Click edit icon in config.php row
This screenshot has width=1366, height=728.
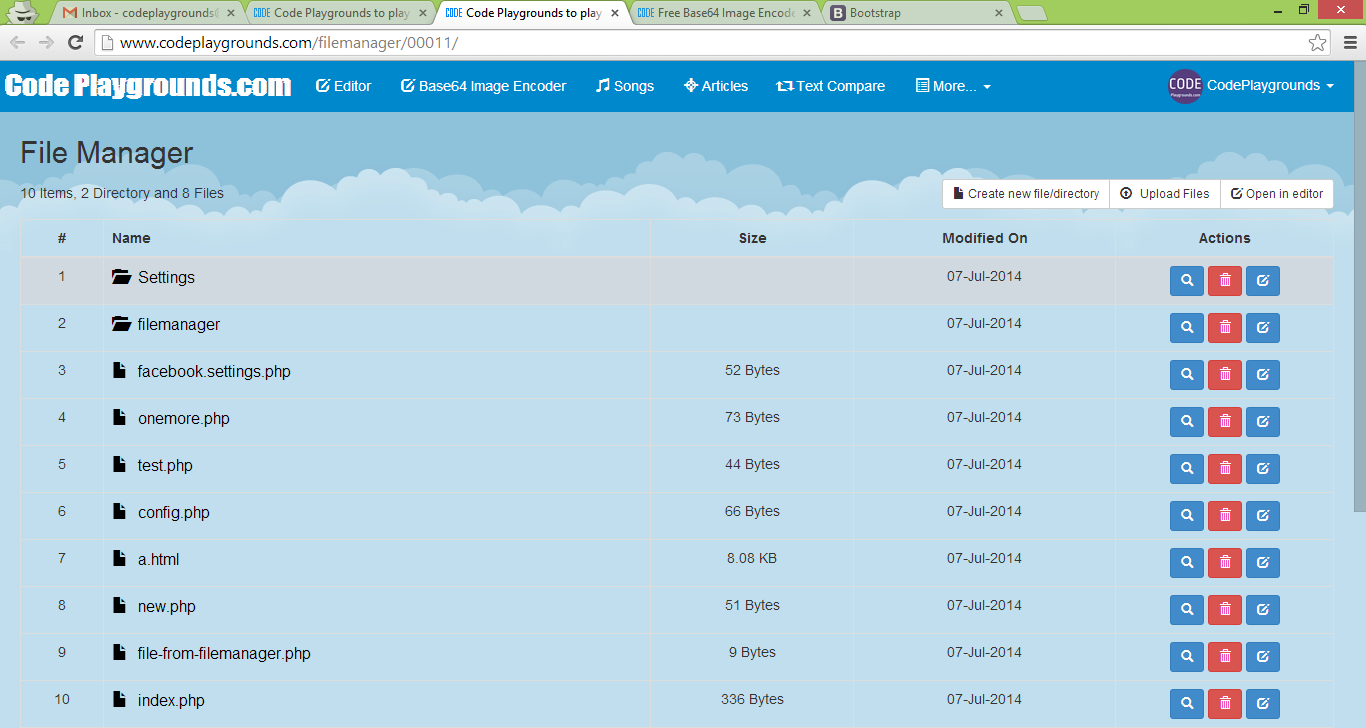coord(1262,516)
